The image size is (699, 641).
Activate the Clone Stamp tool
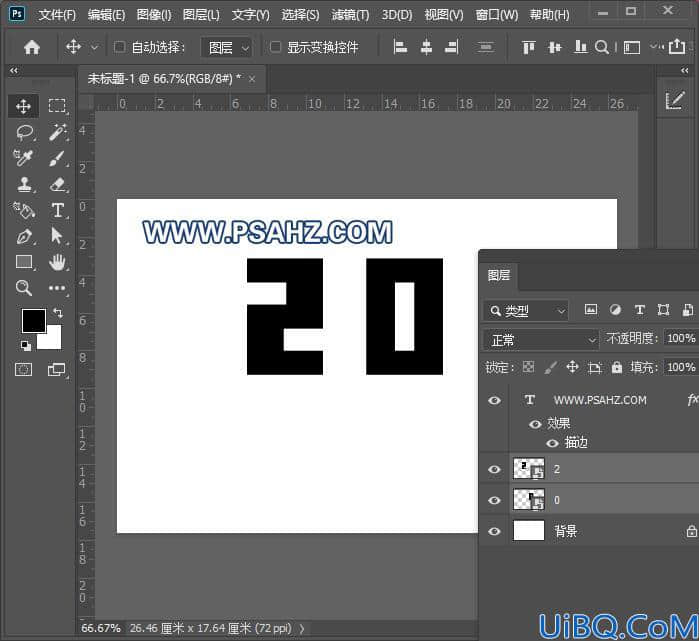click(24, 184)
